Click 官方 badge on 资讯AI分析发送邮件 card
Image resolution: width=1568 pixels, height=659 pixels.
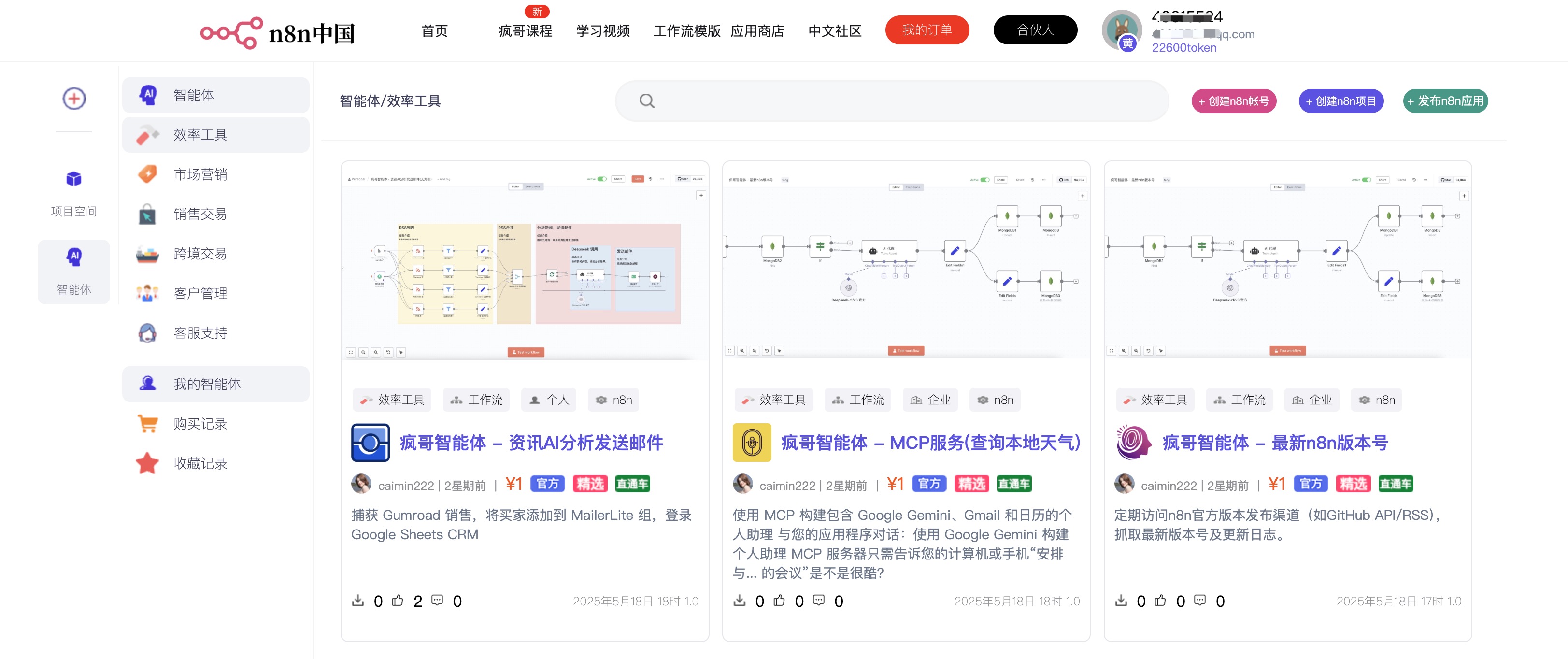point(548,484)
